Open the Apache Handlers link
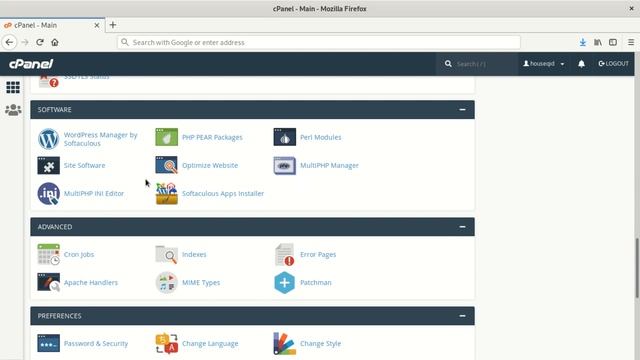 click(x=91, y=282)
